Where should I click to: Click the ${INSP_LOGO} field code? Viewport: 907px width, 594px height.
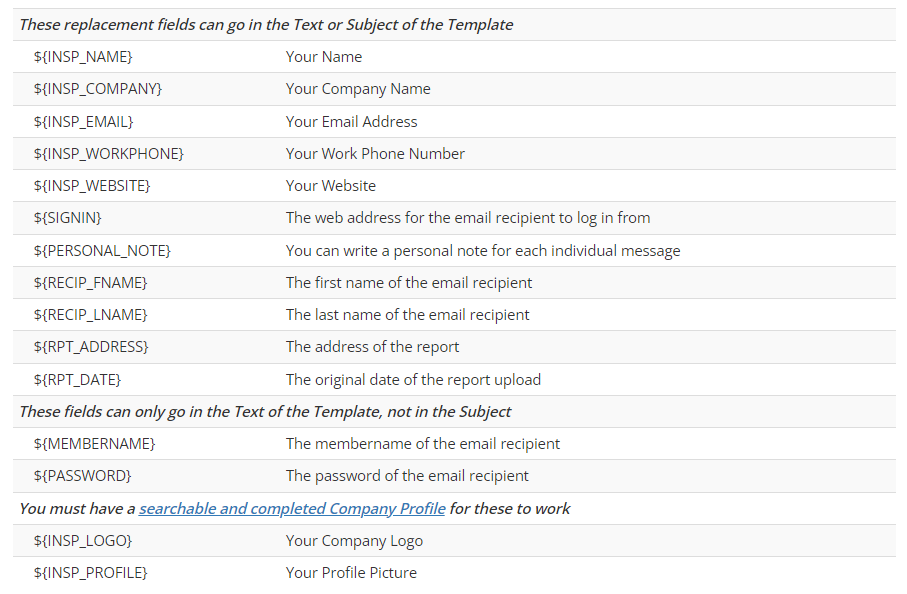point(83,540)
